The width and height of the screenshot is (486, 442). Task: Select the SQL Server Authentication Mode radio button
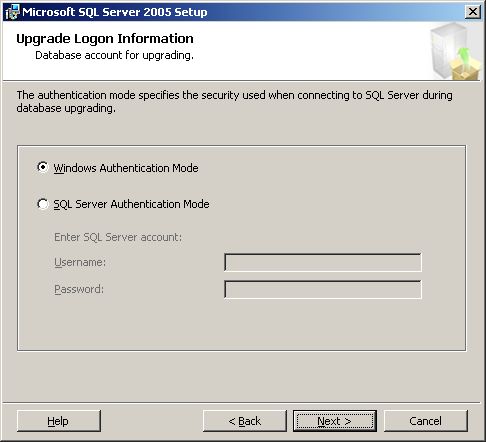point(43,204)
